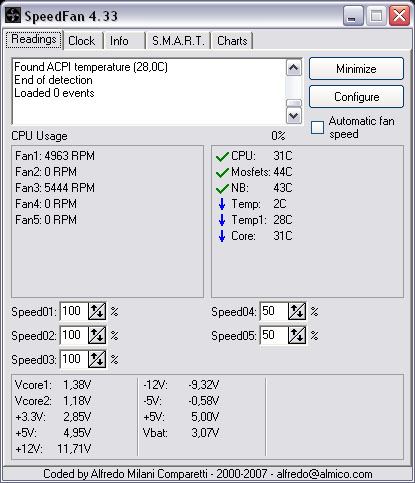This screenshot has height=483, width=415.
Task: Enable the Automatic fan speed checkbox
Action: 317,127
